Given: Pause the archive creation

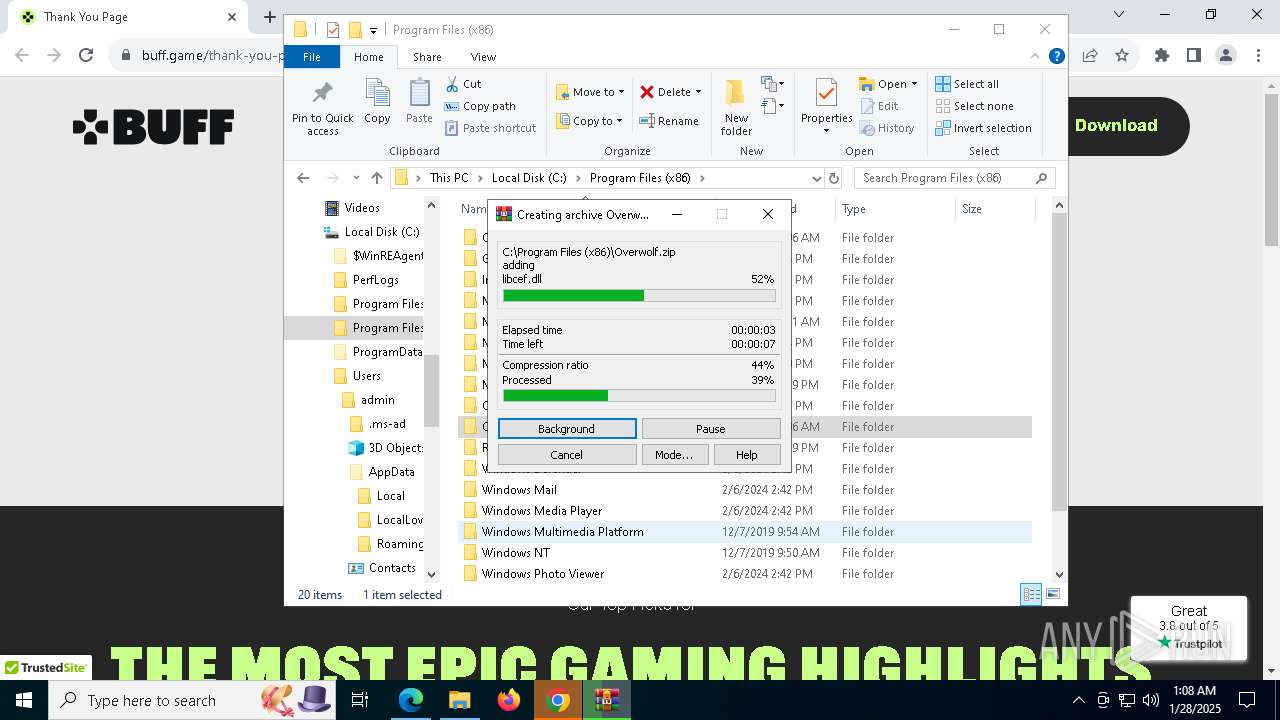Looking at the screenshot, I should coord(711,429).
